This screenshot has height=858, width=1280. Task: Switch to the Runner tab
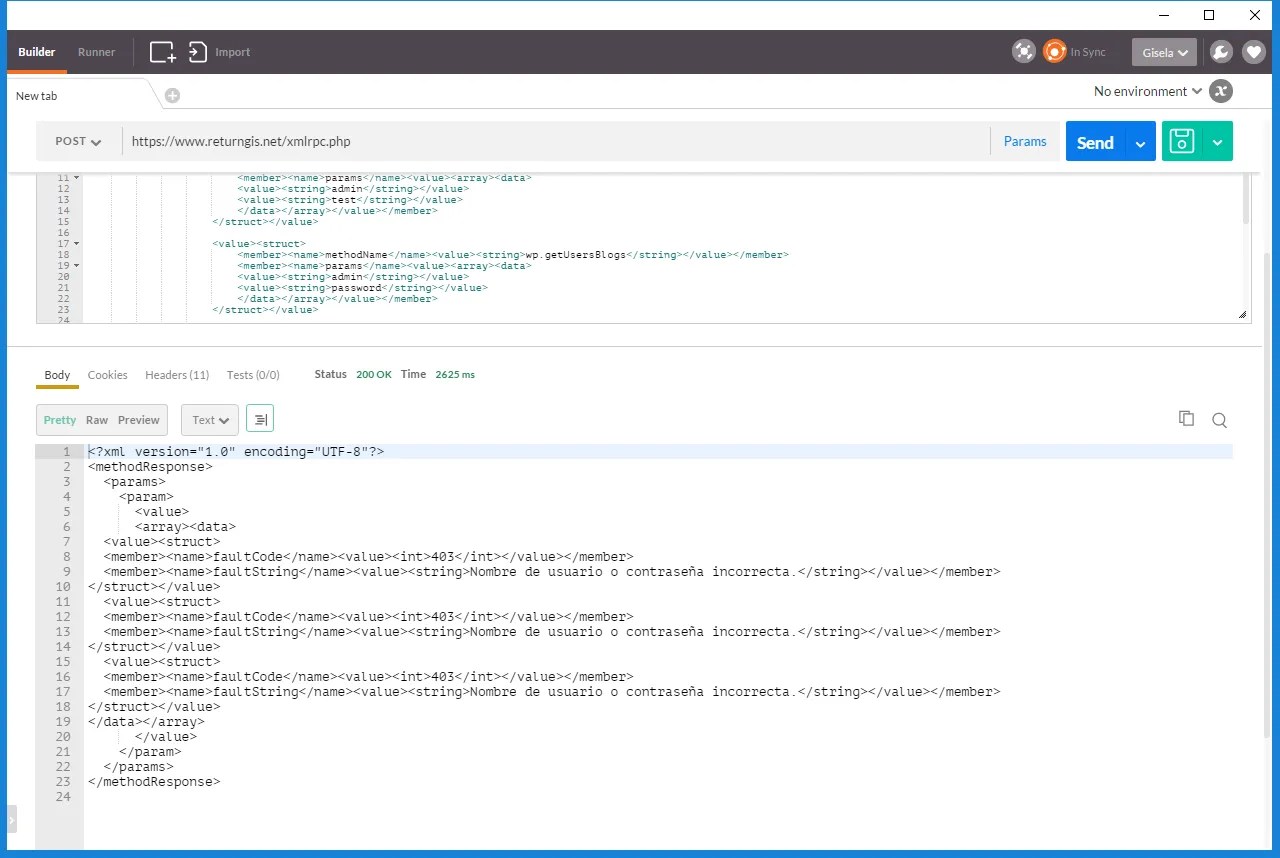tap(97, 52)
